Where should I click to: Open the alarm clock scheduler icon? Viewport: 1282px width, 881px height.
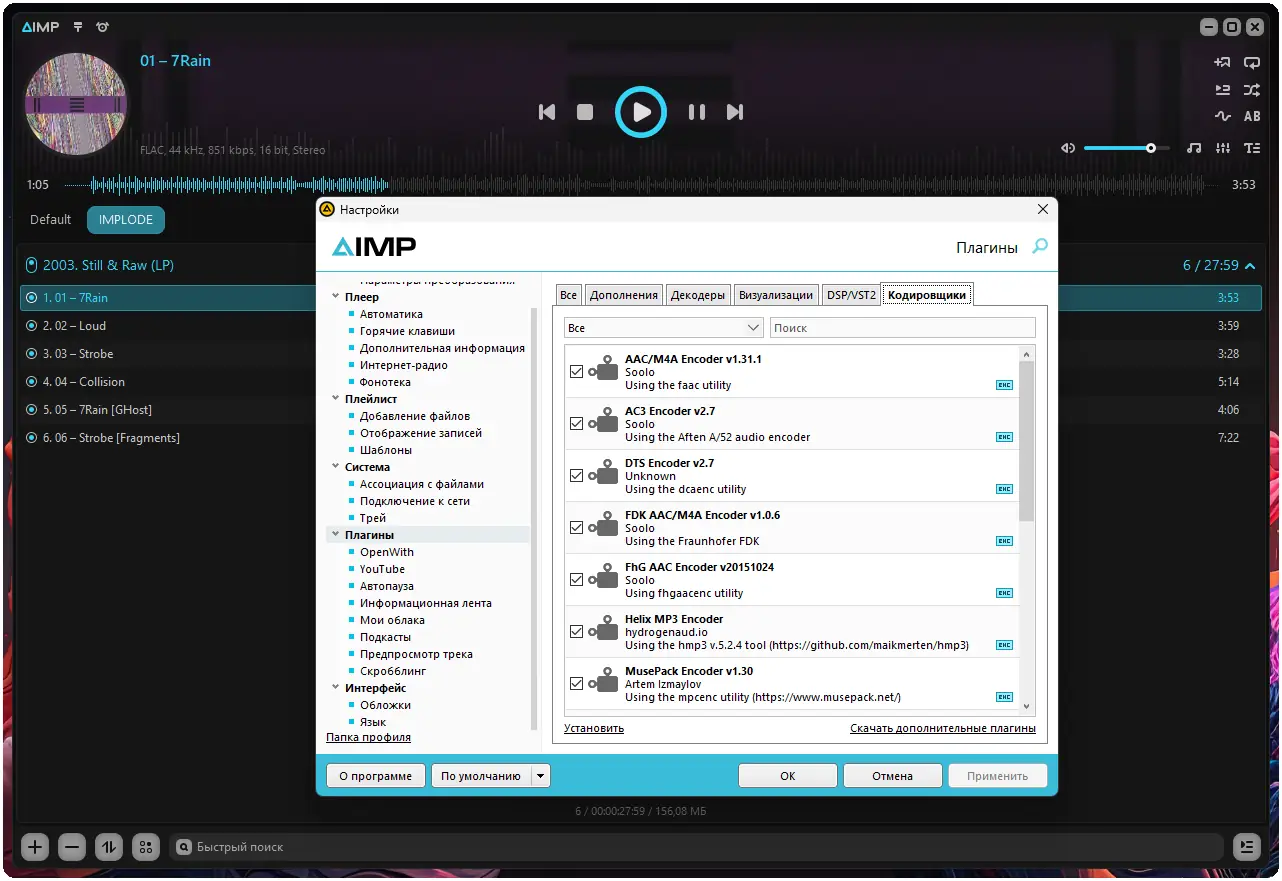coord(102,27)
